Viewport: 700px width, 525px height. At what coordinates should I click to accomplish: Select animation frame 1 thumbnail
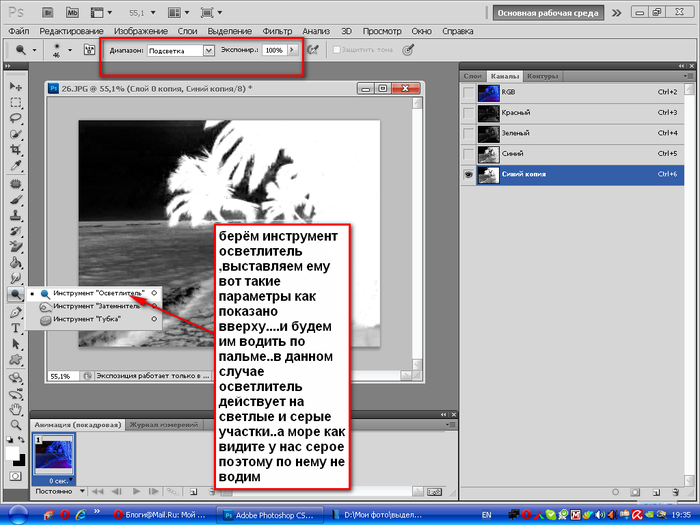tap(53, 455)
